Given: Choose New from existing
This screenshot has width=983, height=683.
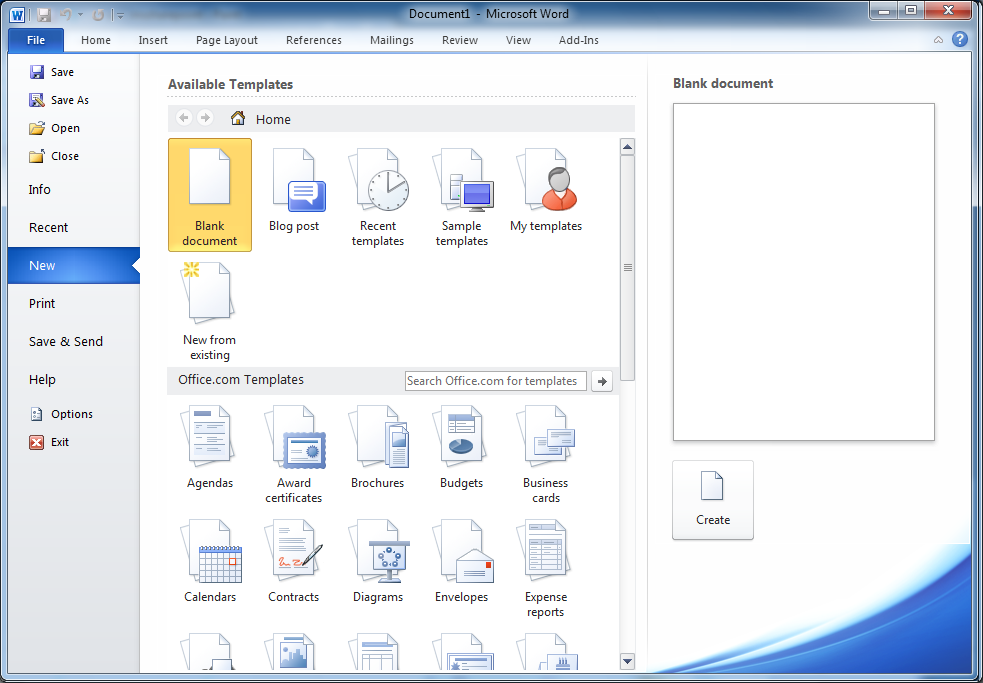Looking at the screenshot, I should coord(210,311).
